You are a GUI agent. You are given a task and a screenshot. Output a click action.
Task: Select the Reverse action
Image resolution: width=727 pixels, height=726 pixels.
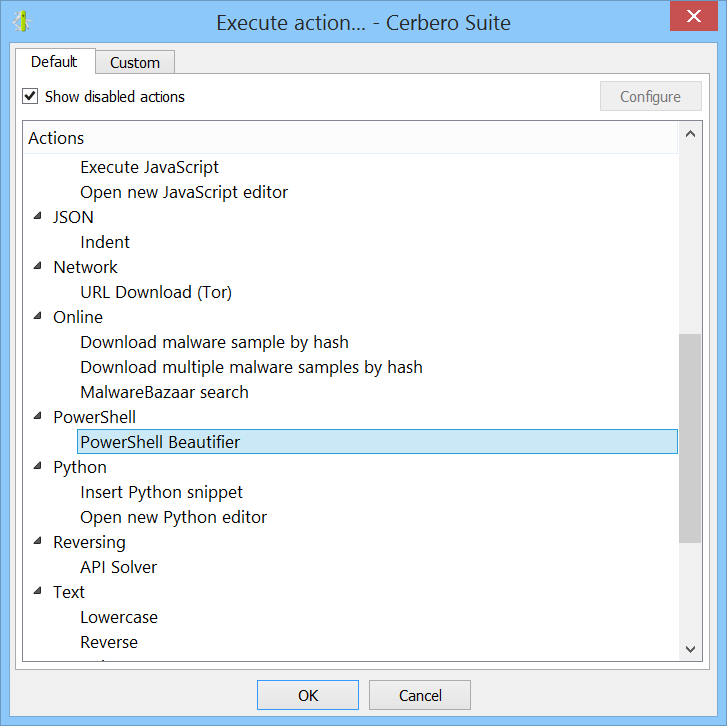coord(109,643)
